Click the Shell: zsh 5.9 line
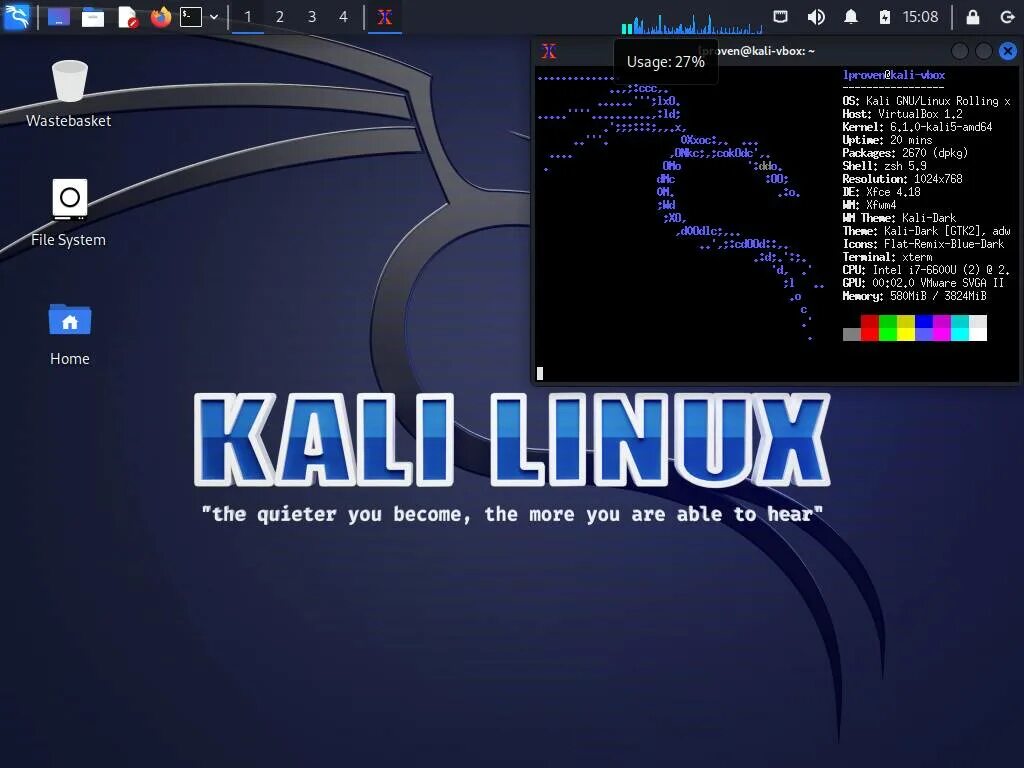This screenshot has width=1024, height=768. pyautogui.click(x=884, y=166)
